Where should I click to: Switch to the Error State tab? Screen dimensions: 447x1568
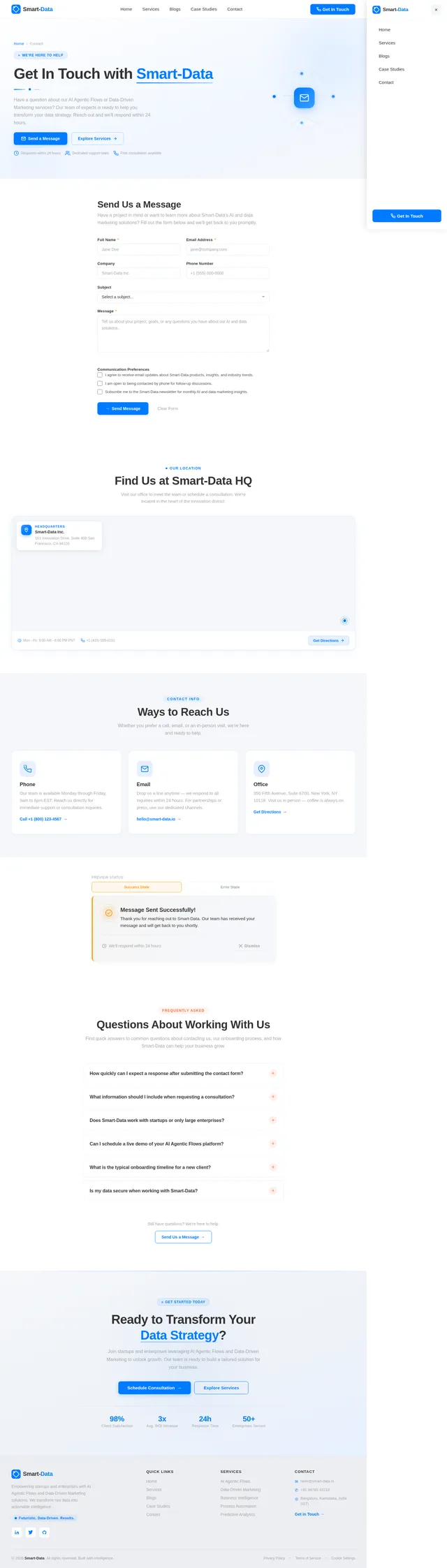point(230,887)
